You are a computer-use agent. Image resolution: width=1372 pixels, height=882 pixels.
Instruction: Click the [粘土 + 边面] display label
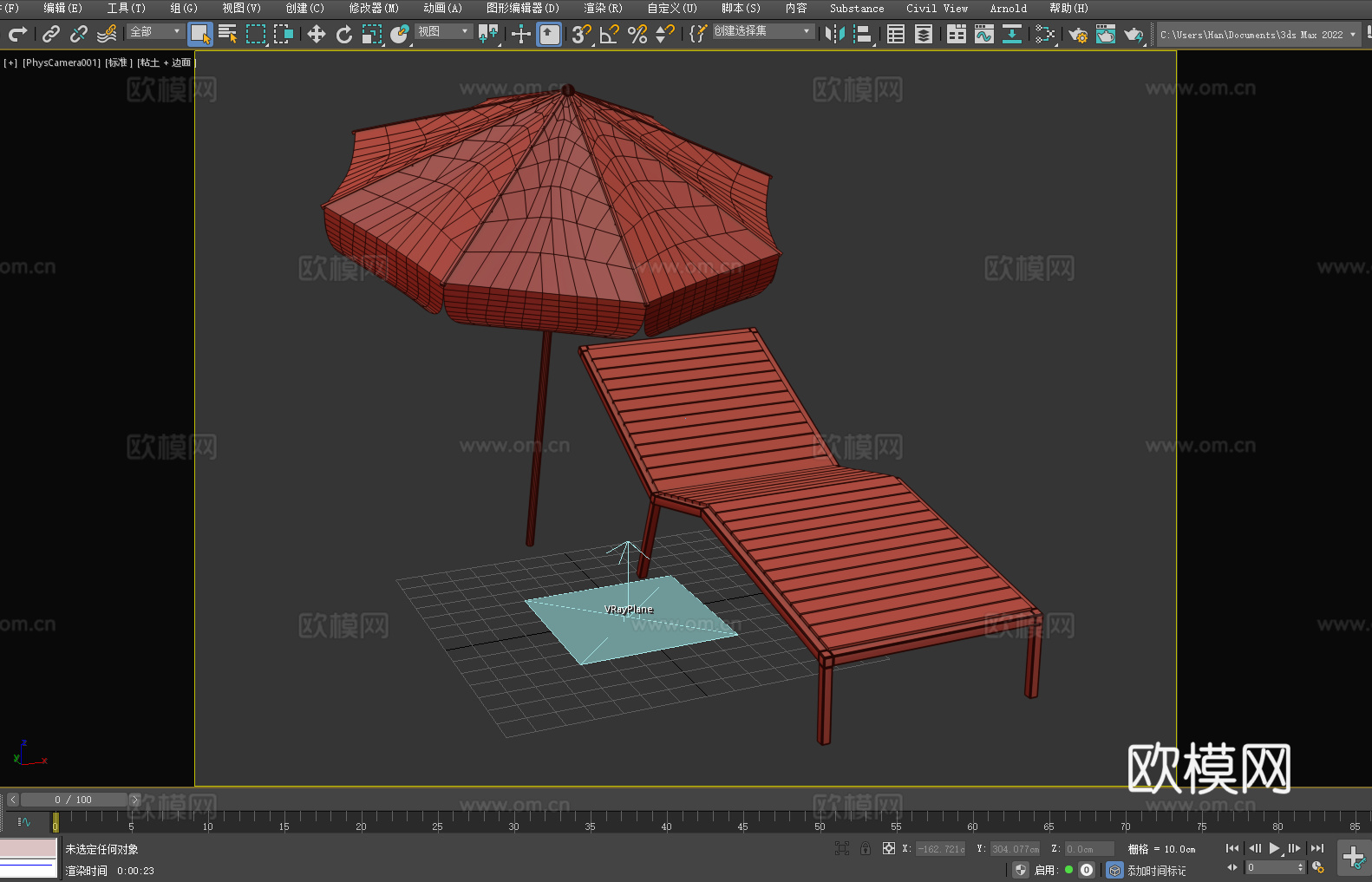166,62
